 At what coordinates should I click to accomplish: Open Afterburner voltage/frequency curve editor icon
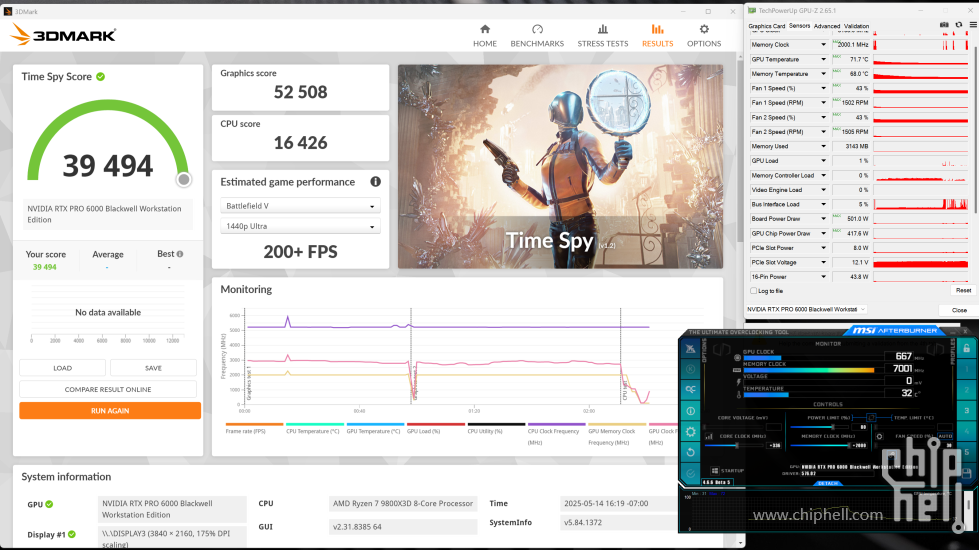[x=709, y=436]
